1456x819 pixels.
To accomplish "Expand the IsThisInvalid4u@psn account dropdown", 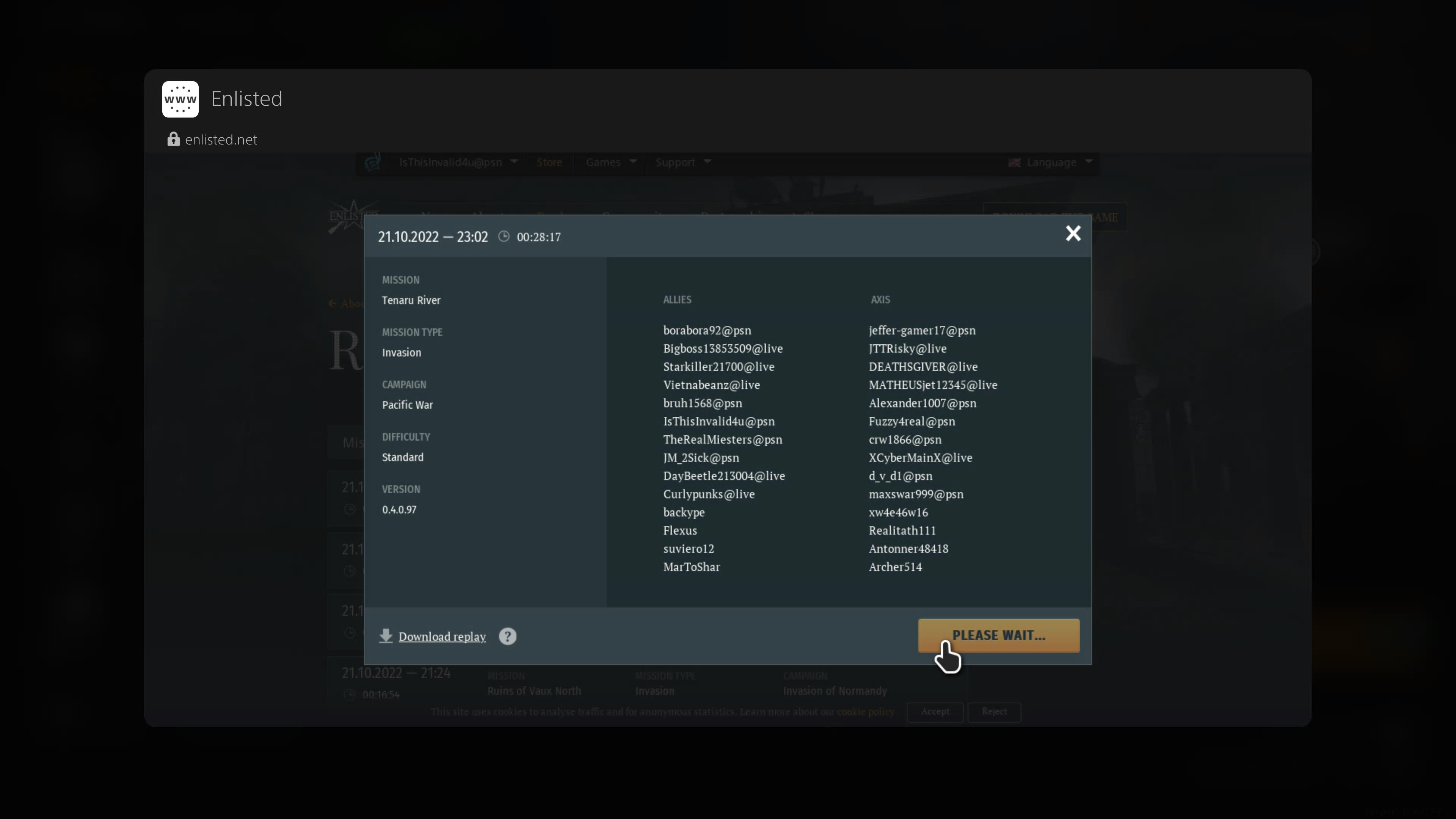I will click(458, 162).
